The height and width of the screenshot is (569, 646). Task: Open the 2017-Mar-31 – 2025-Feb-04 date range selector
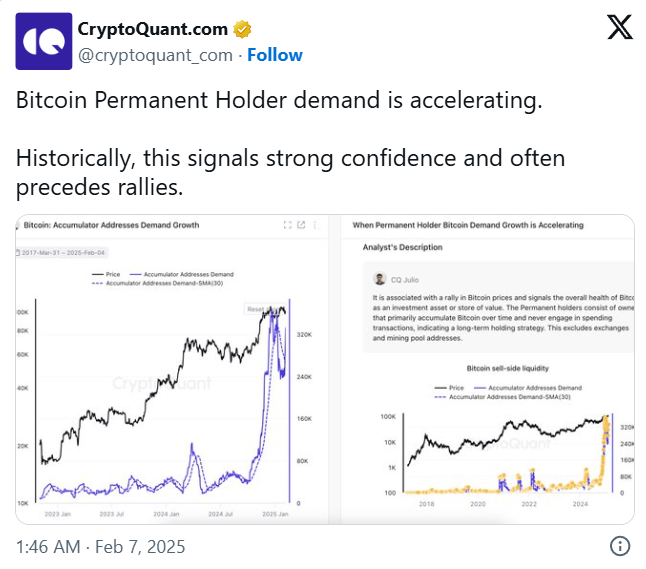pyautogui.click(x=62, y=253)
